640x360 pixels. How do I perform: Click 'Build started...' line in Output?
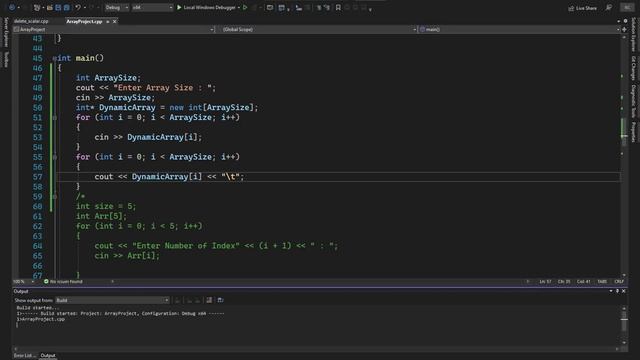[38, 308]
